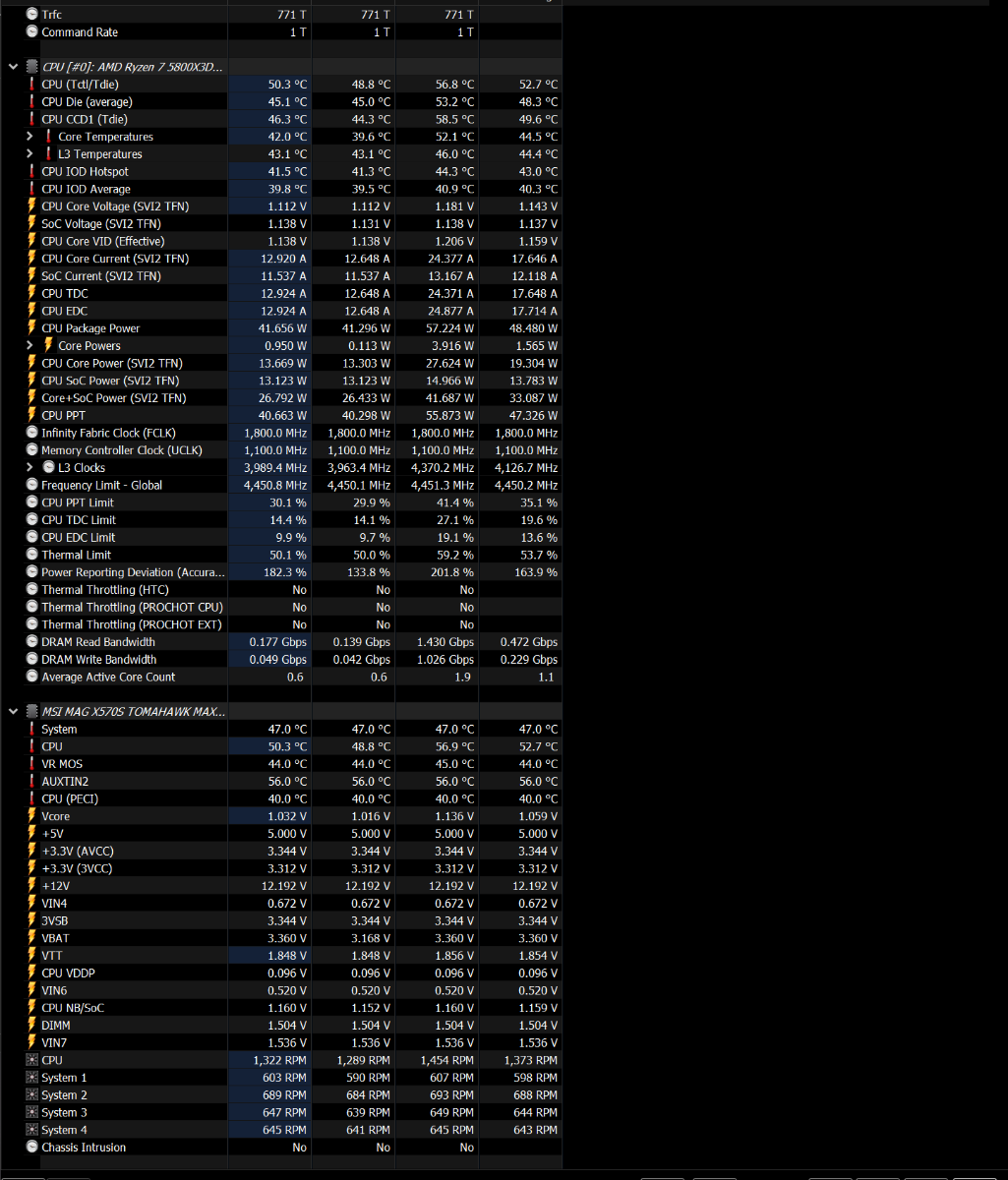Click the thermometer icon beside CPU Die (average)
Image resolution: width=1008 pixels, height=1180 pixels.
(x=32, y=102)
